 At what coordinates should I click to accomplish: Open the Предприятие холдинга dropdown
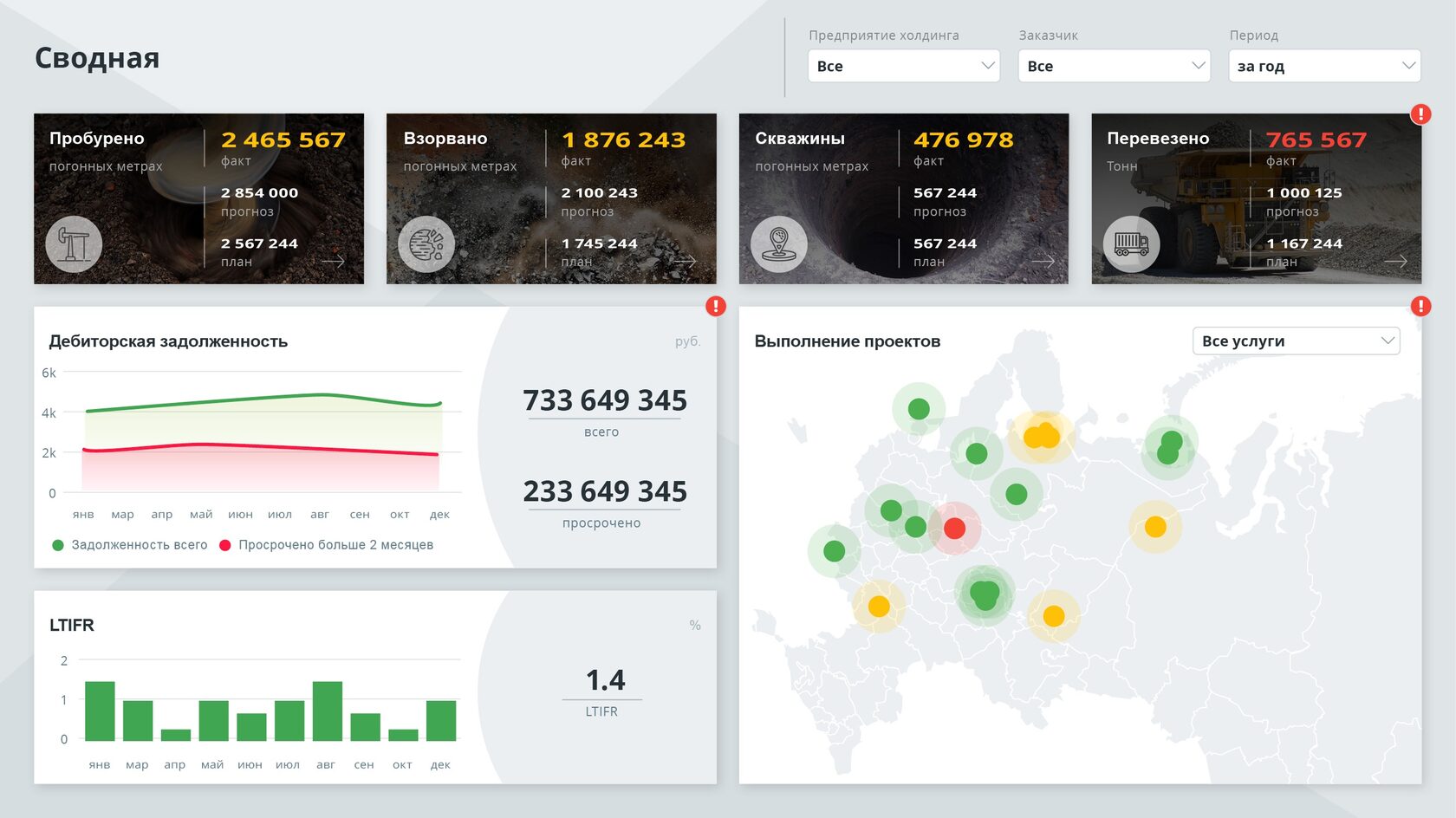[x=903, y=65]
